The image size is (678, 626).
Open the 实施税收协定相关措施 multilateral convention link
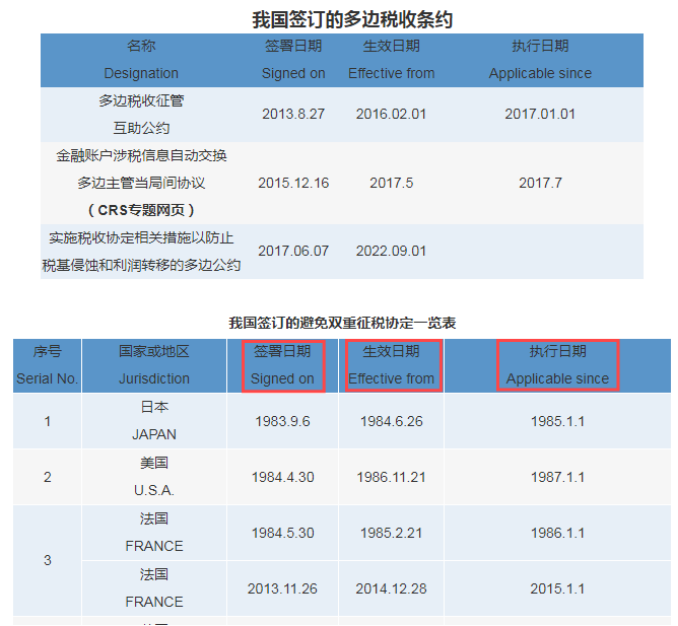point(141,251)
